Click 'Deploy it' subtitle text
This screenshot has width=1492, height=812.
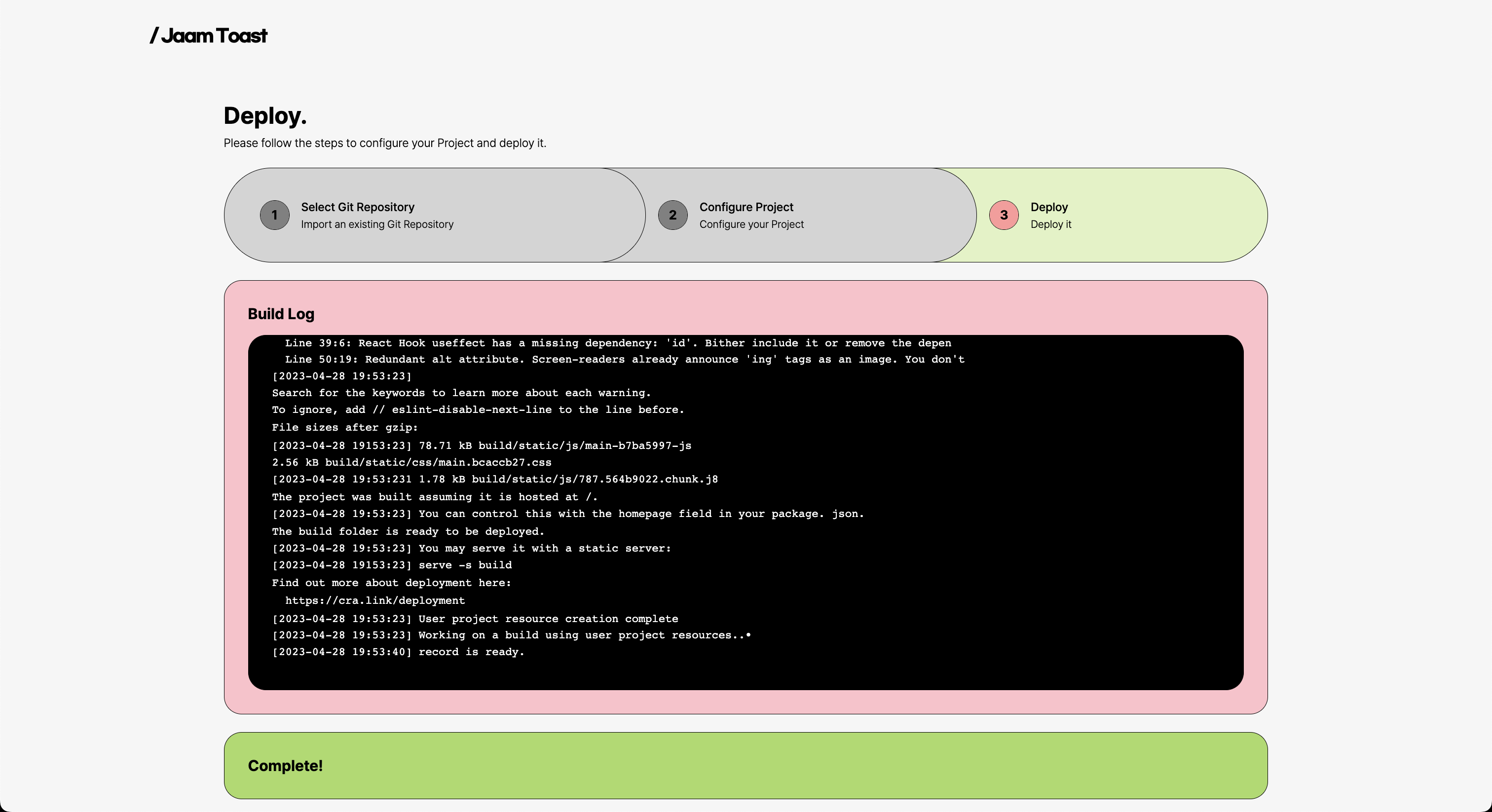pos(1050,224)
